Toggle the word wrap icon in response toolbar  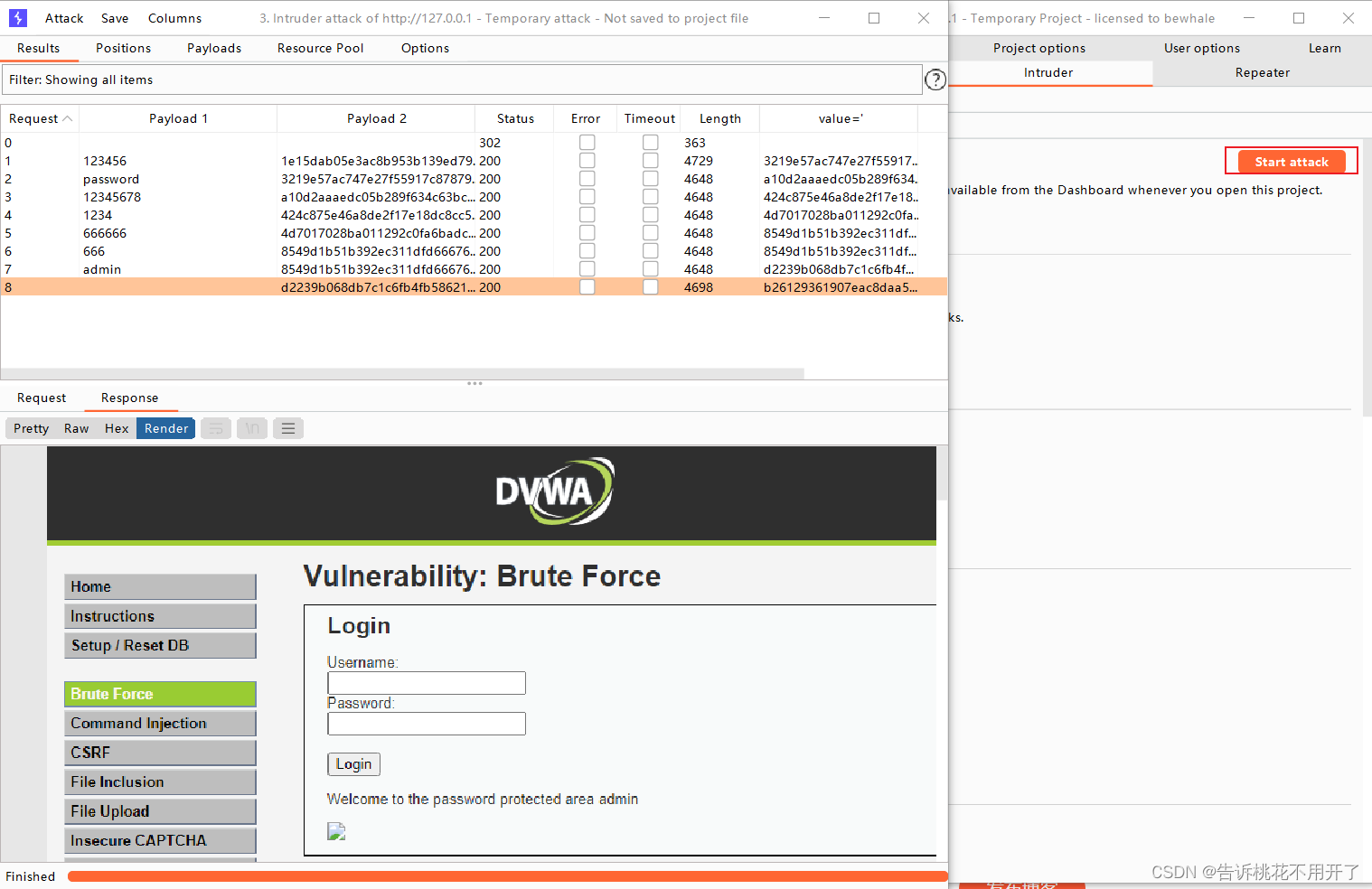click(216, 428)
